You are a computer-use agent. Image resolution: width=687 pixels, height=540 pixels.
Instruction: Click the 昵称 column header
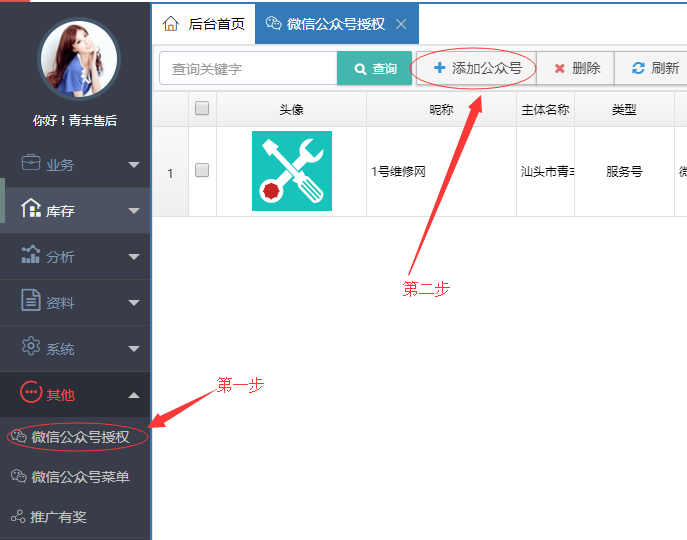[441, 109]
